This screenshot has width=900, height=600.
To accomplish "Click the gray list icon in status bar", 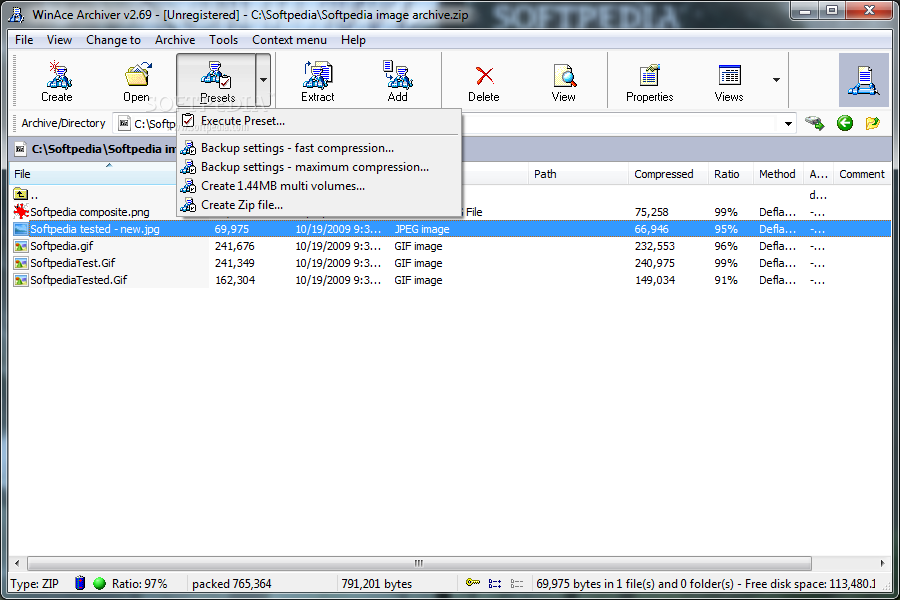I will point(517,583).
